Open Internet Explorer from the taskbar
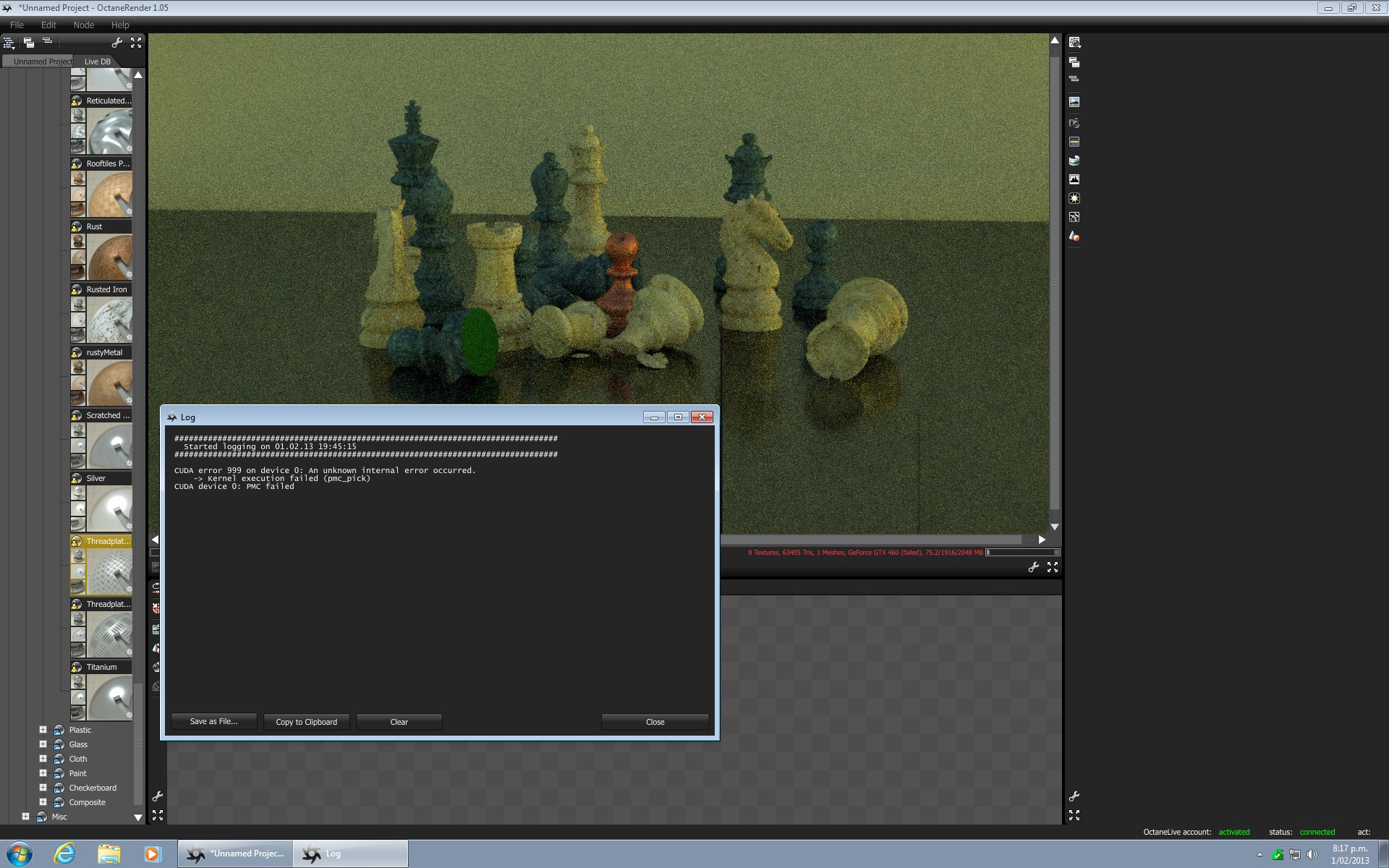The width and height of the screenshot is (1389, 868). point(64,854)
